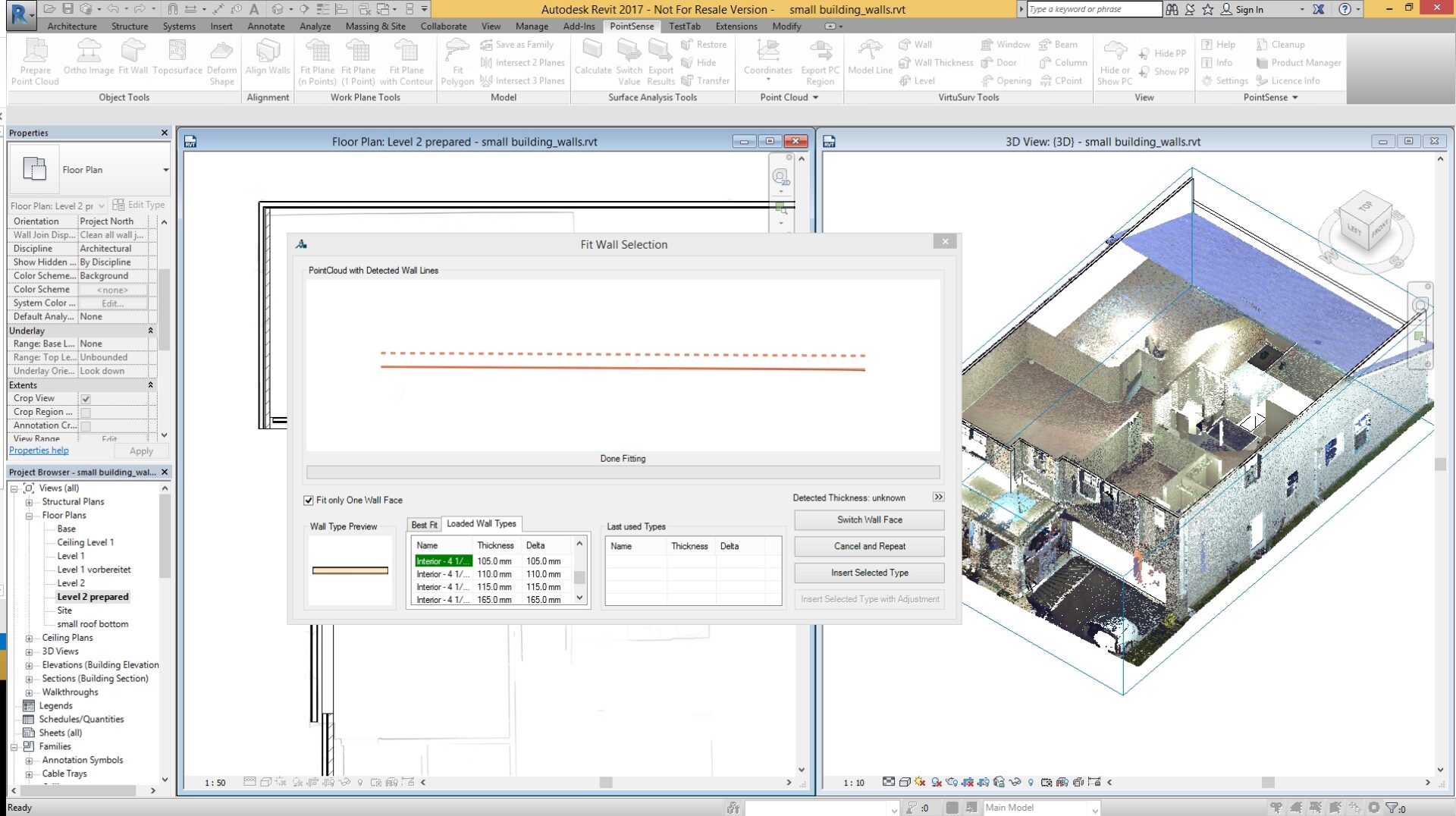Choose the VirtuSurv Door tool
The height and width of the screenshot is (816, 1456).
[x=999, y=63]
